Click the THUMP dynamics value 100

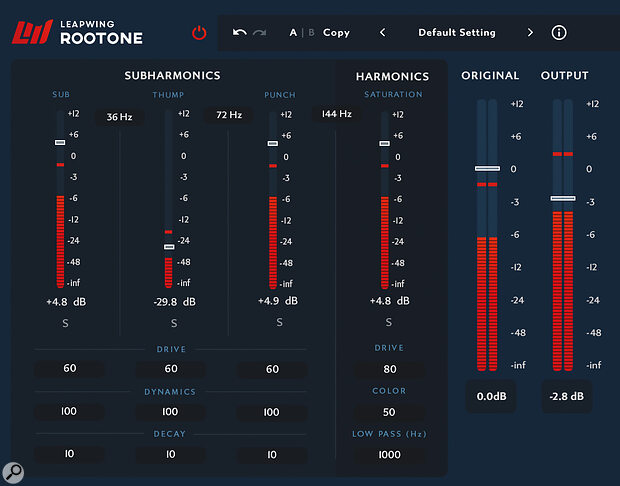click(170, 412)
